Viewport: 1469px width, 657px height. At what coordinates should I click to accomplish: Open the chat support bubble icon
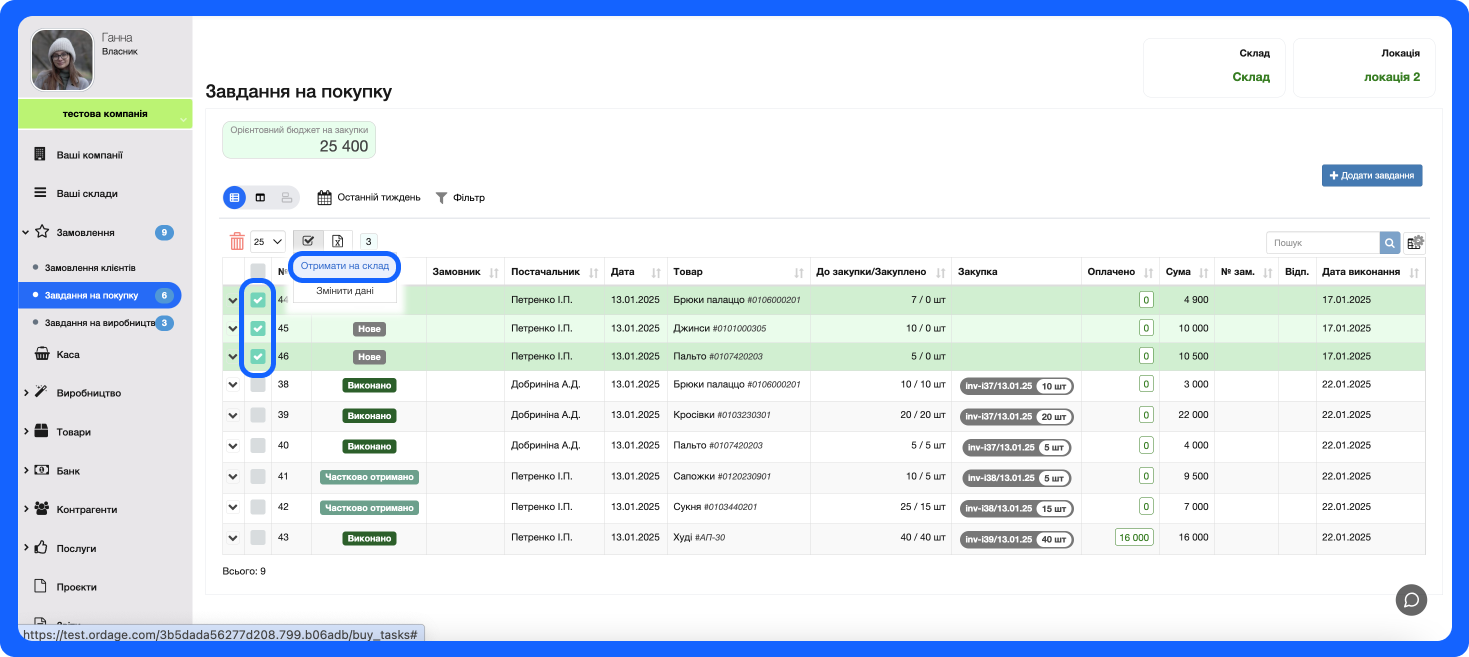tap(1411, 599)
